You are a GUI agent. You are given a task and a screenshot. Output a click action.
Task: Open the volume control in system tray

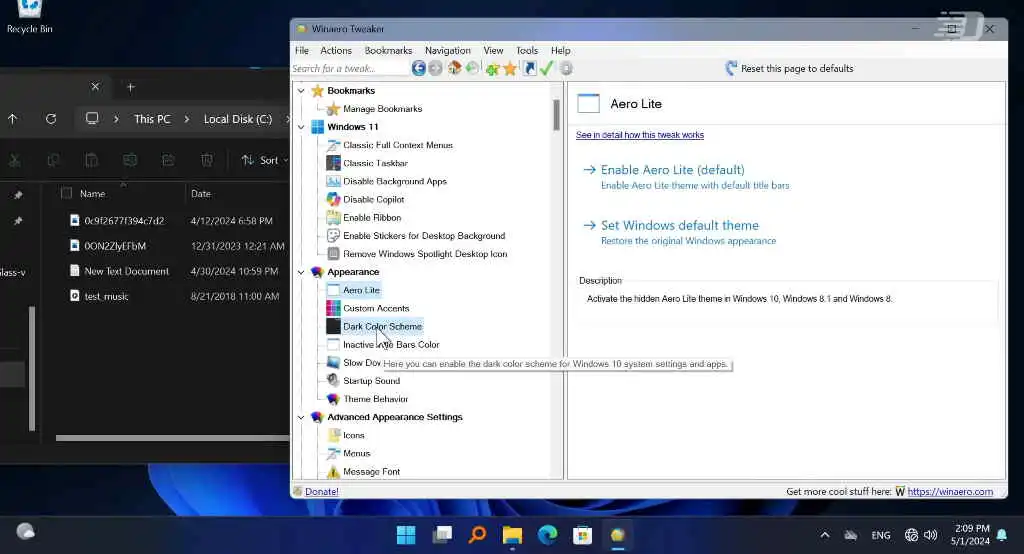tap(931, 535)
